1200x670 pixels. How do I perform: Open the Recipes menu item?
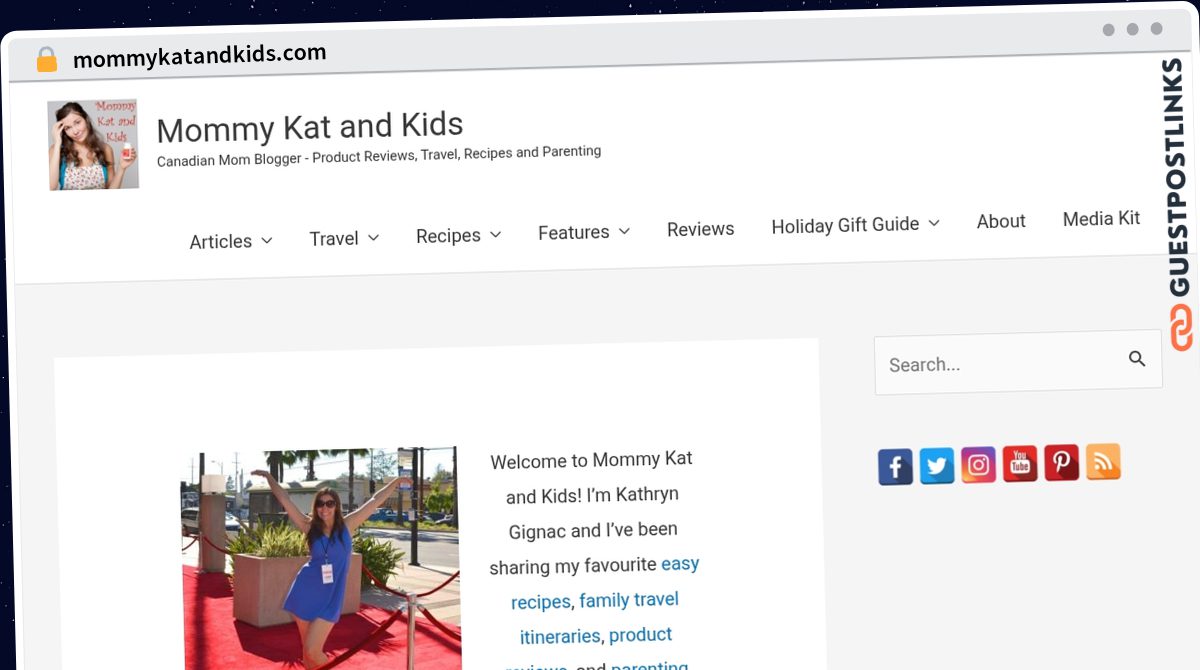448,236
